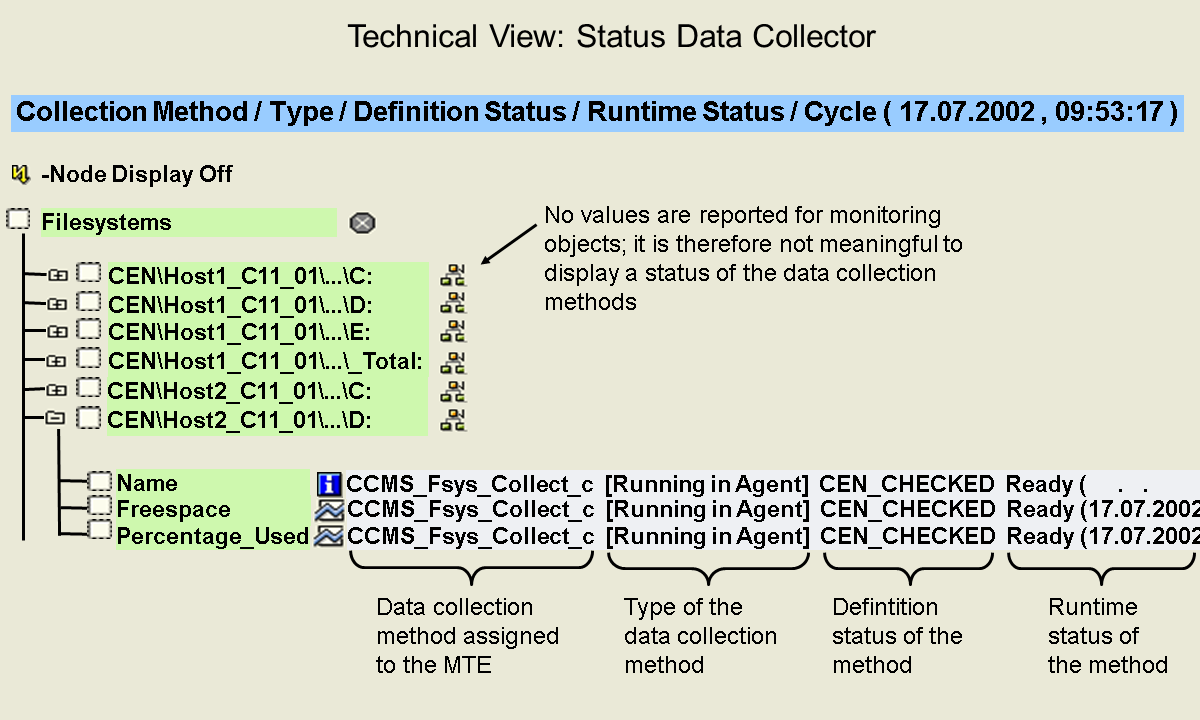The width and height of the screenshot is (1200, 720).
Task: Click CCMS_Fsys_Collect_c method in Name row
Action: (x=470, y=485)
